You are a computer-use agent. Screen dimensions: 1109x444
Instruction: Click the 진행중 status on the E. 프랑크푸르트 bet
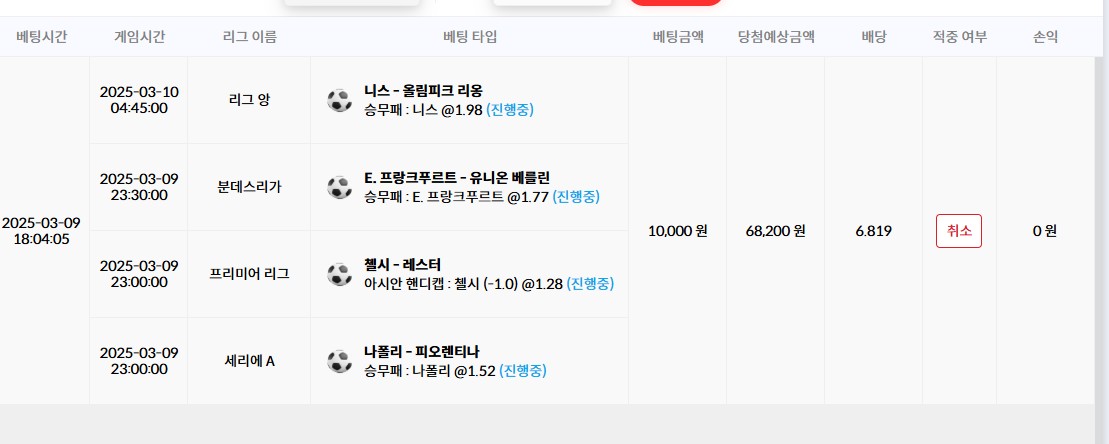pyautogui.click(x=575, y=197)
